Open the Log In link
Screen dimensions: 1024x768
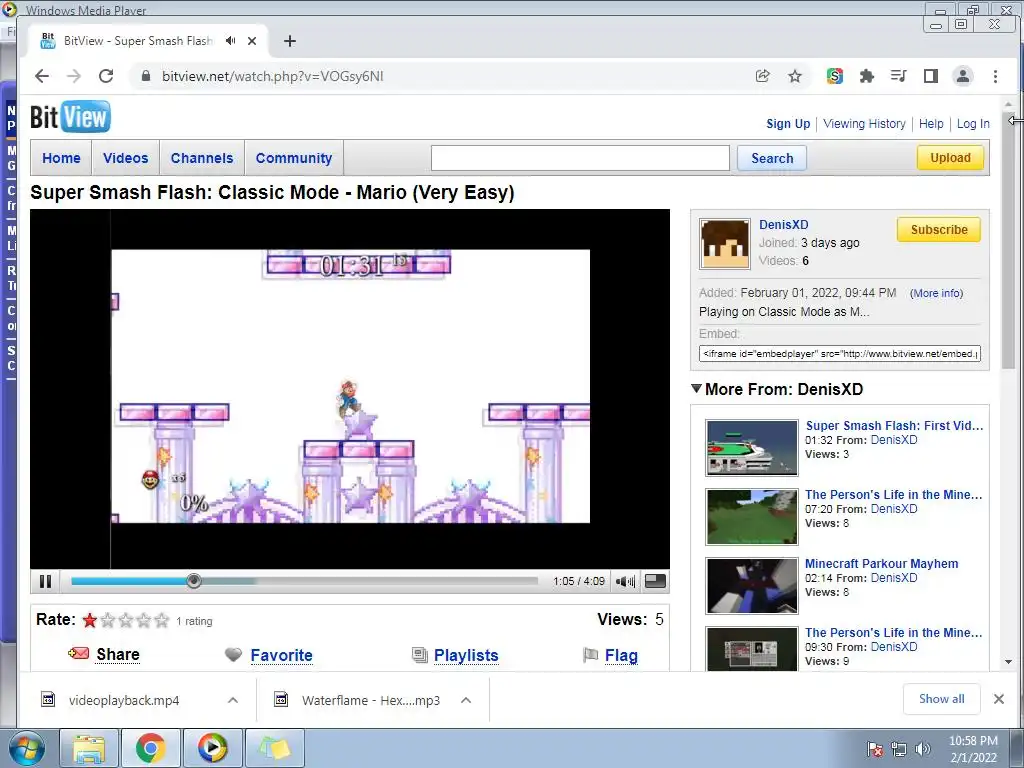click(x=973, y=123)
